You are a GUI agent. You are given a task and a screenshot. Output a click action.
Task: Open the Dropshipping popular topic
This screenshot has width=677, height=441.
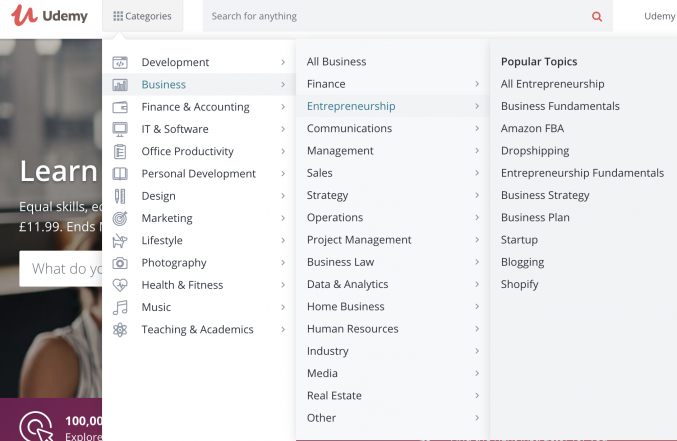pos(535,151)
